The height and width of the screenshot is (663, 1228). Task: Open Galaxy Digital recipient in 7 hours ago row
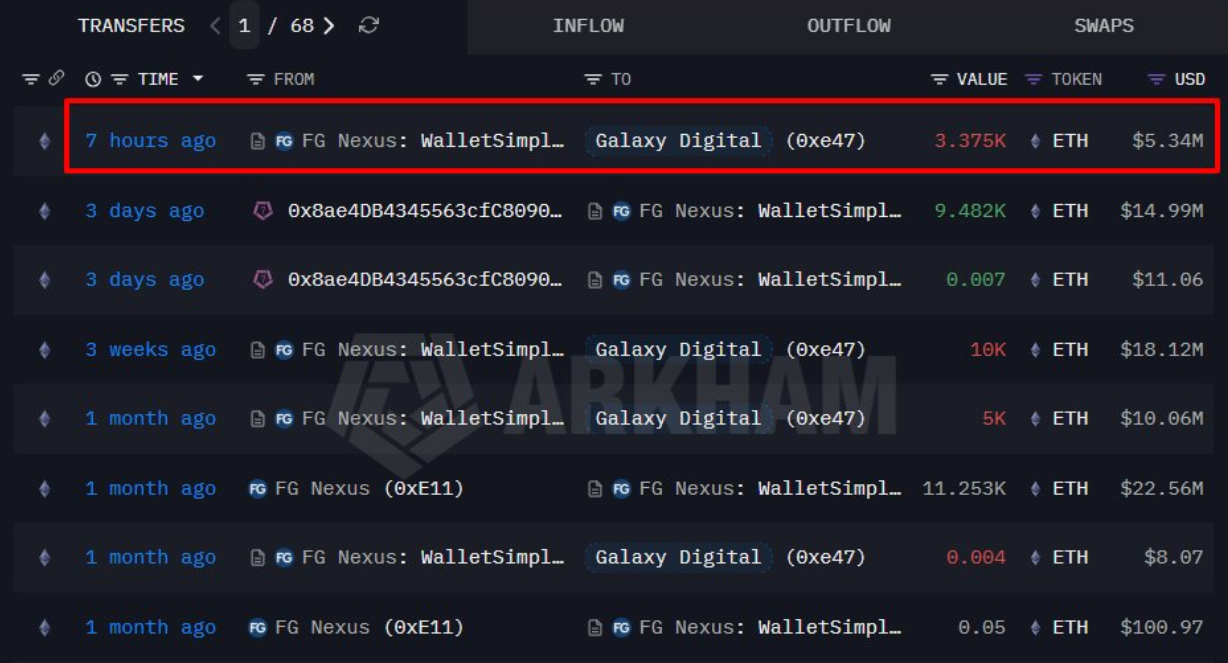pyautogui.click(x=678, y=141)
